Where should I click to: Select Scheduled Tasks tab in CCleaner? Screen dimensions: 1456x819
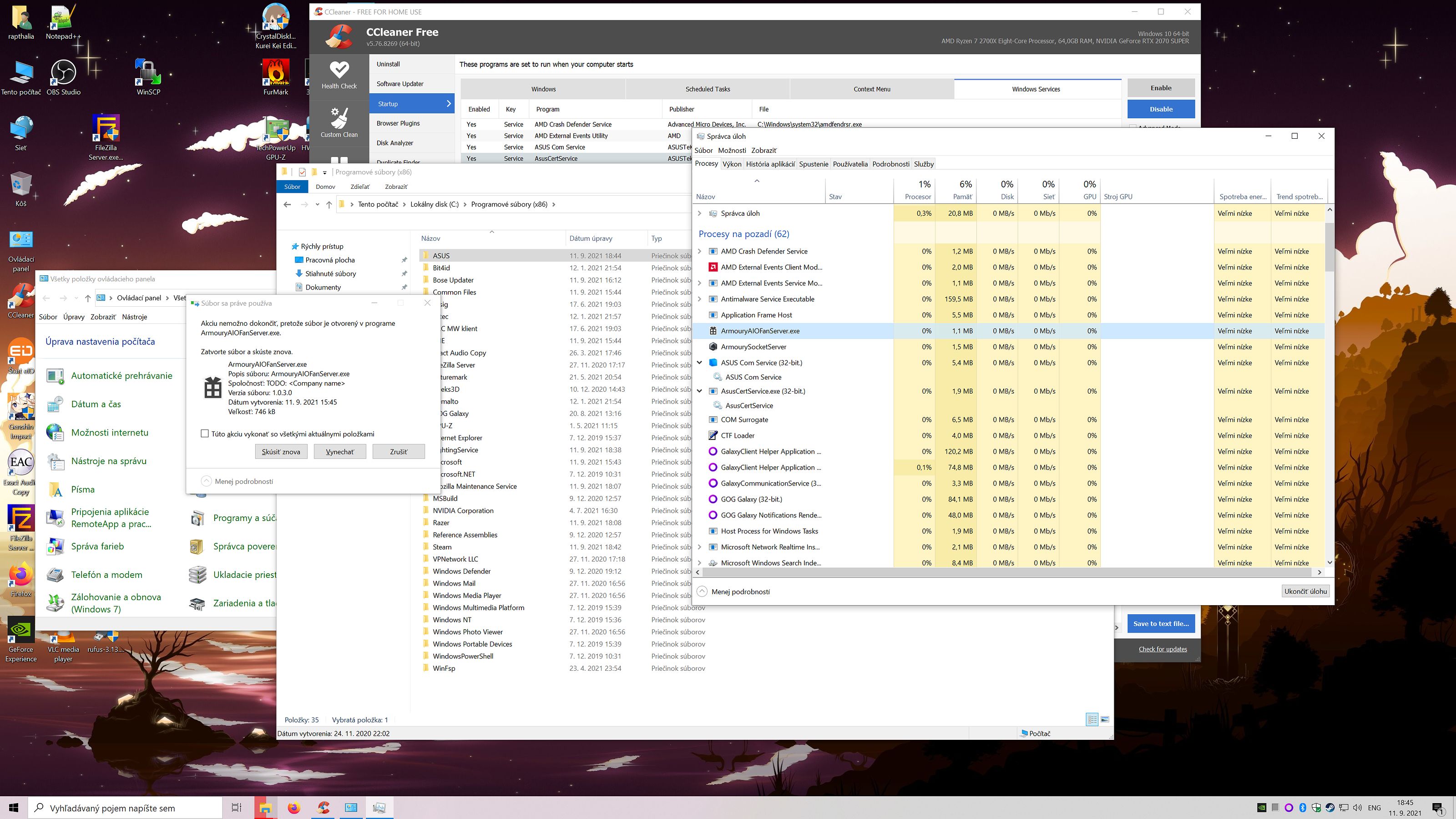[x=708, y=89]
